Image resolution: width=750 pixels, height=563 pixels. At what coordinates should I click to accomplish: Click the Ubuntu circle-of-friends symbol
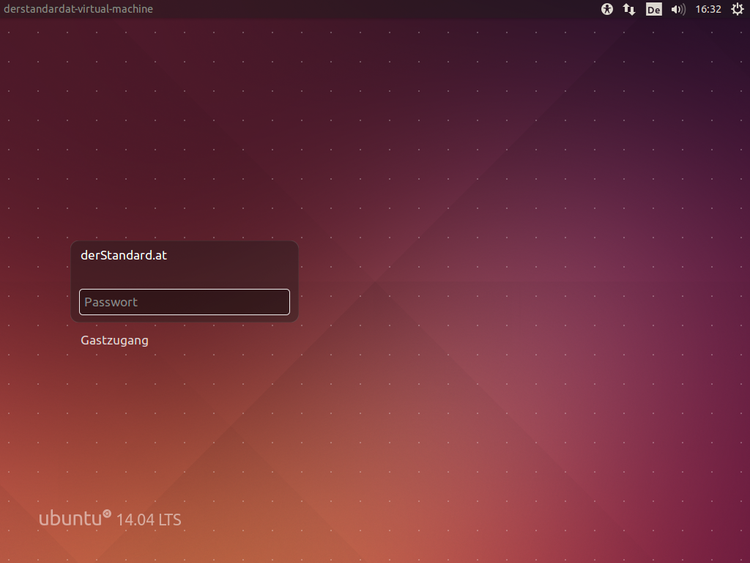click(x=107, y=514)
